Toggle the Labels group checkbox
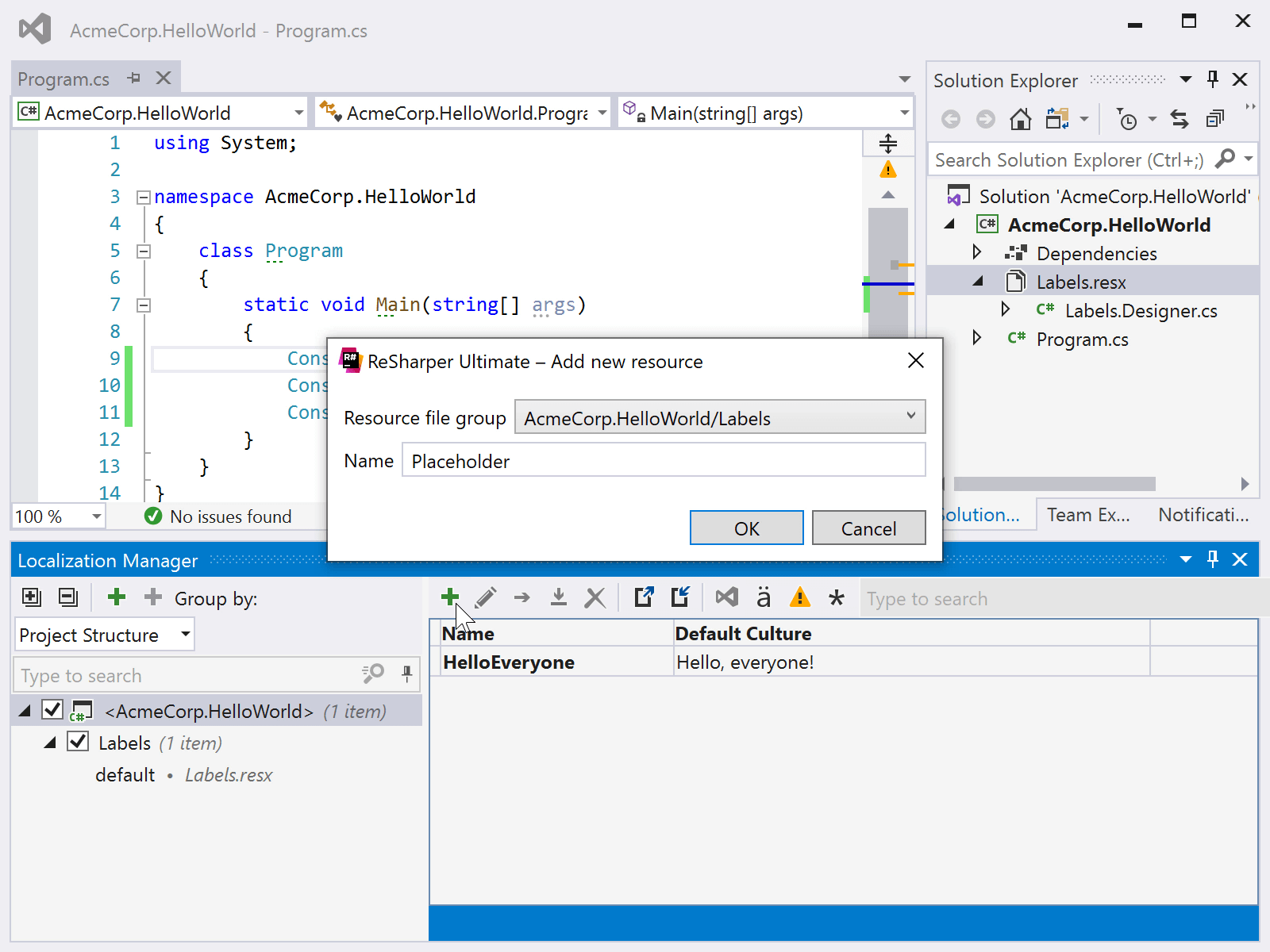 tap(78, 741)
